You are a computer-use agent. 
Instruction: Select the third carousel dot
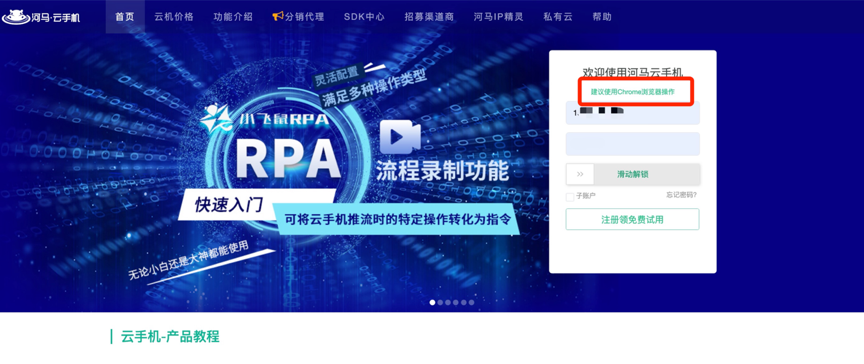pyautogui.click(x=448, y=302)
